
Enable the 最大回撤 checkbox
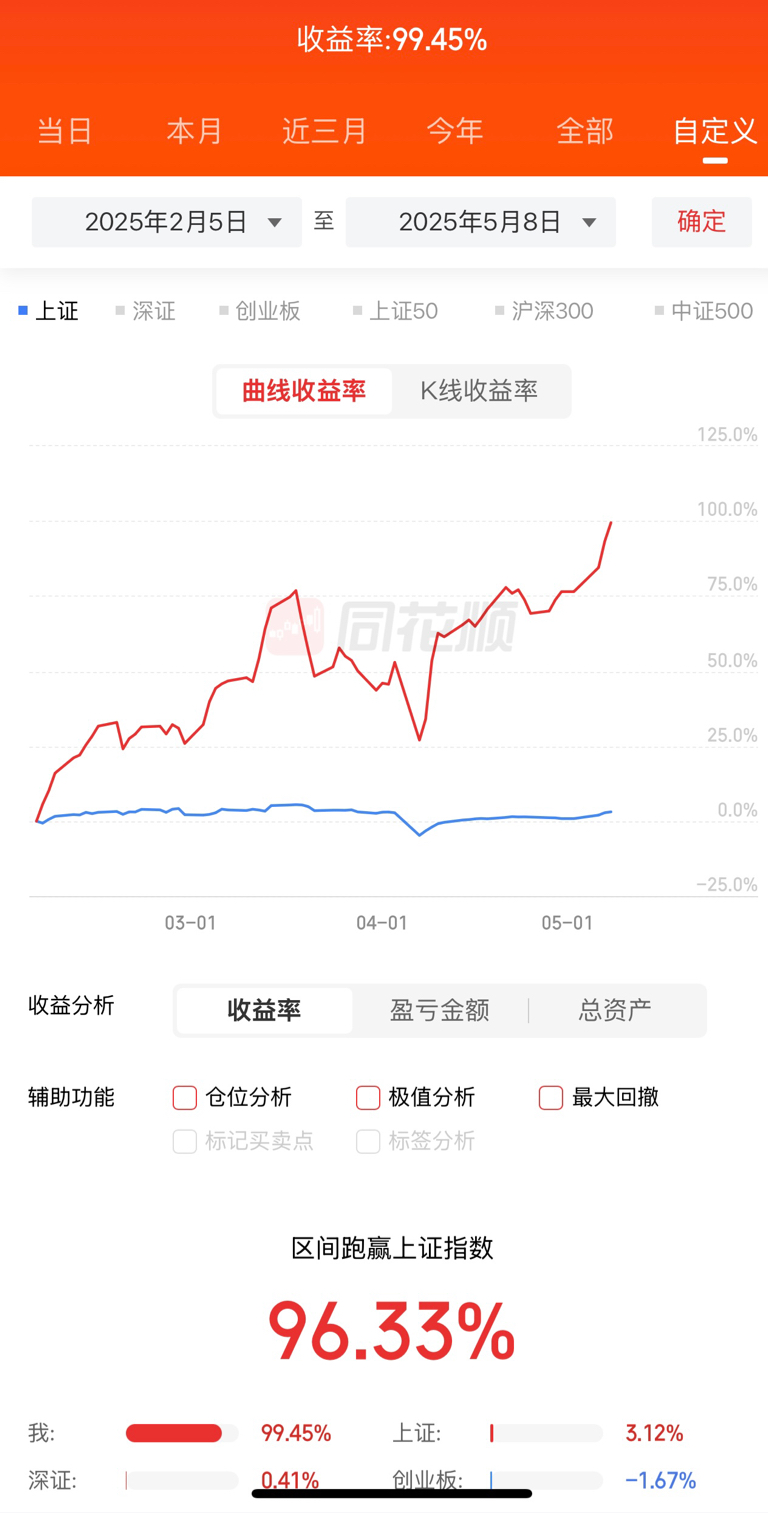(x=551, y=1098)
